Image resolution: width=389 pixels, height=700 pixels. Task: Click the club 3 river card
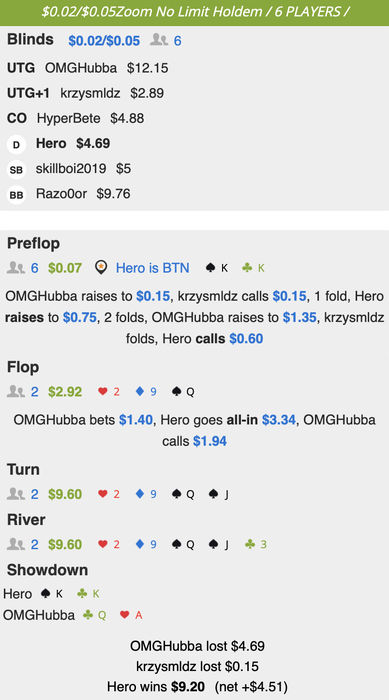(x=256, y=545)
